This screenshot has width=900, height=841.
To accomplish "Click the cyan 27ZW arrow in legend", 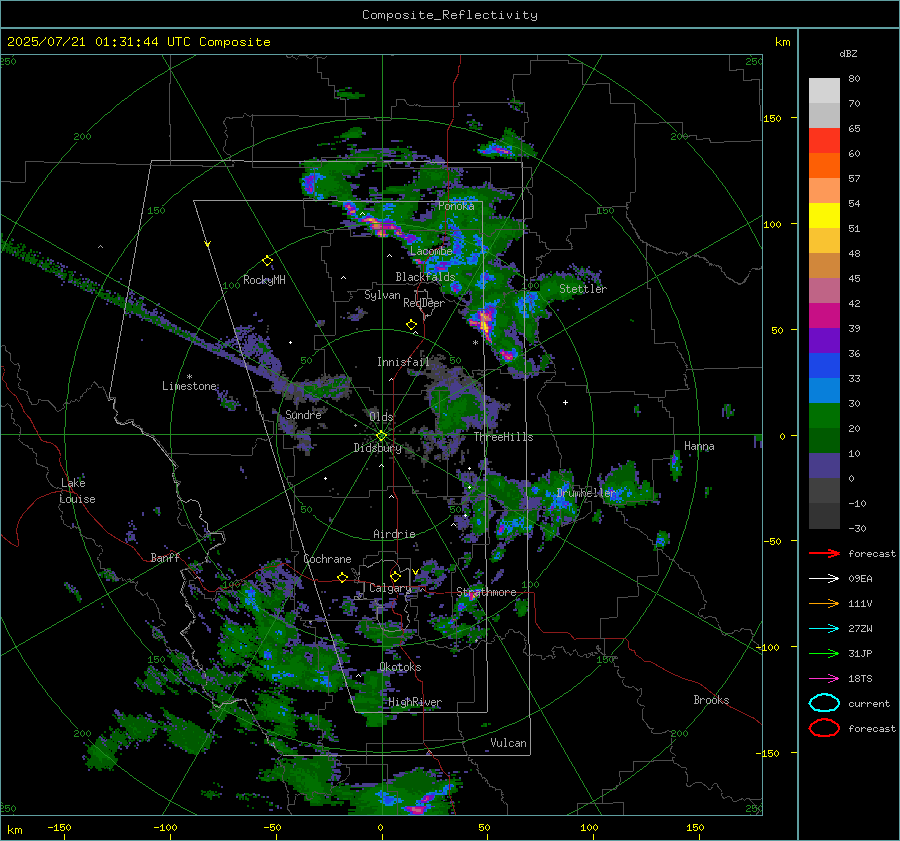I will click(x=824, y=629).
